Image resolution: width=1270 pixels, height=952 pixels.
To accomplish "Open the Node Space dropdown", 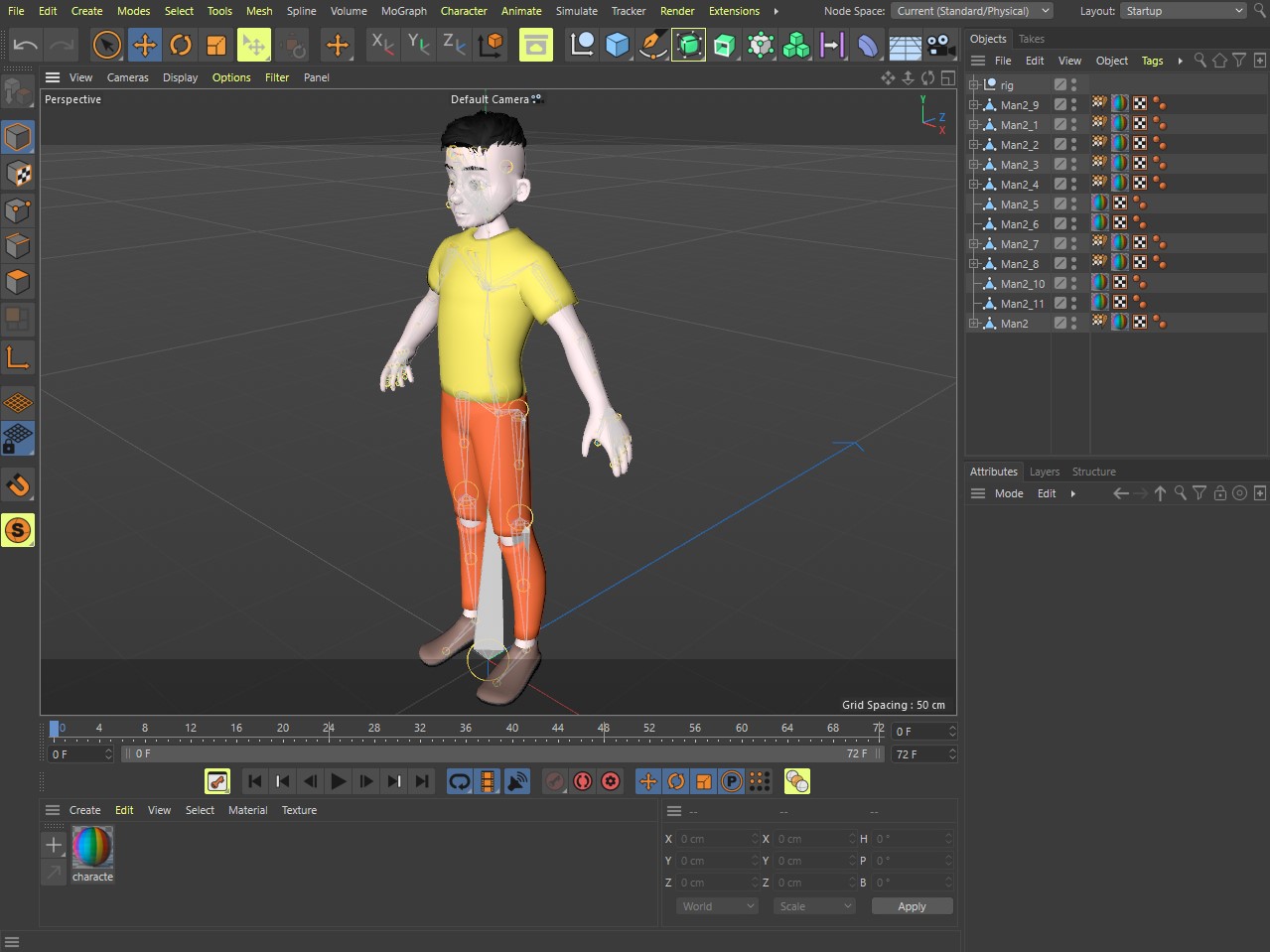I will click(972, 11).
